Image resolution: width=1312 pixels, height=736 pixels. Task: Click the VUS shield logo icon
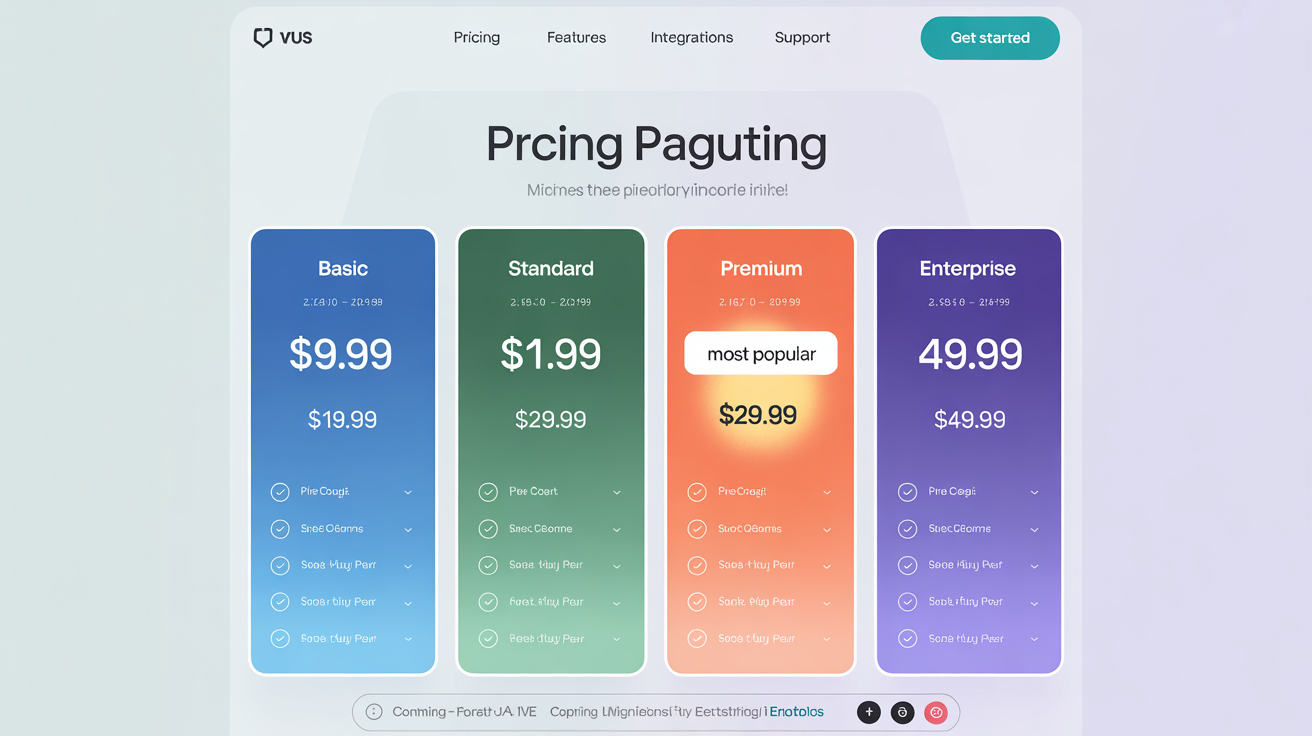click(x=263, y=37)
